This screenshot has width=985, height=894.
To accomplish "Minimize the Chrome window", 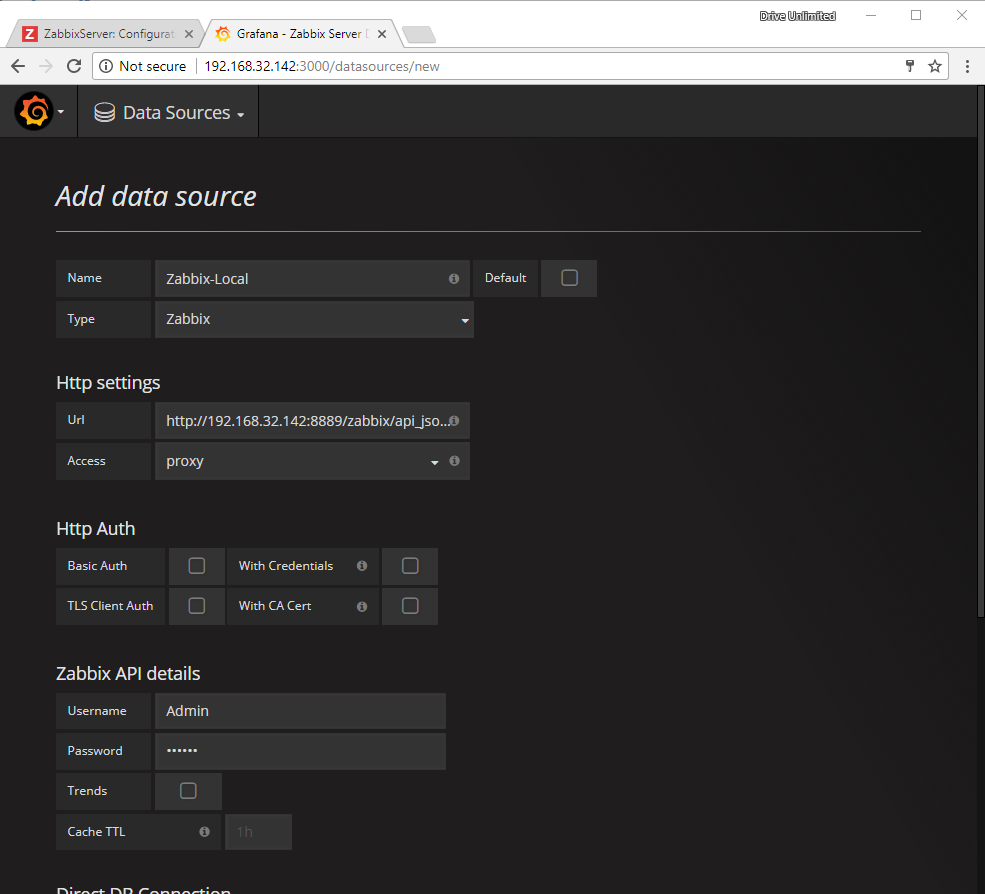I will click(x=871, y=16).
